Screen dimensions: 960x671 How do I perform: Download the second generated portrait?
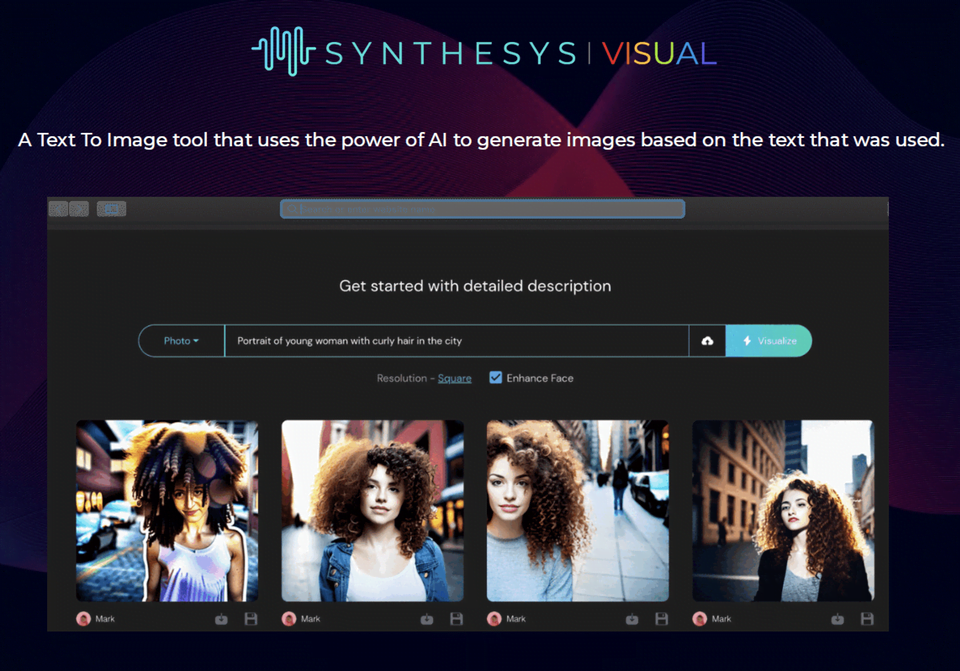(x=427, y=619)
